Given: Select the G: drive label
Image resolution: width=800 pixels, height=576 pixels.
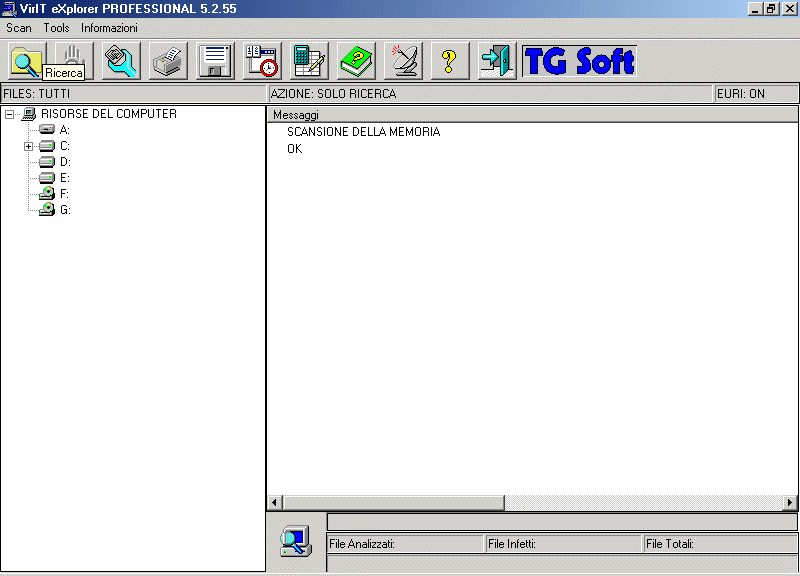Looking at the screenshot, I should pyautogui.click(x=65, y=210).
